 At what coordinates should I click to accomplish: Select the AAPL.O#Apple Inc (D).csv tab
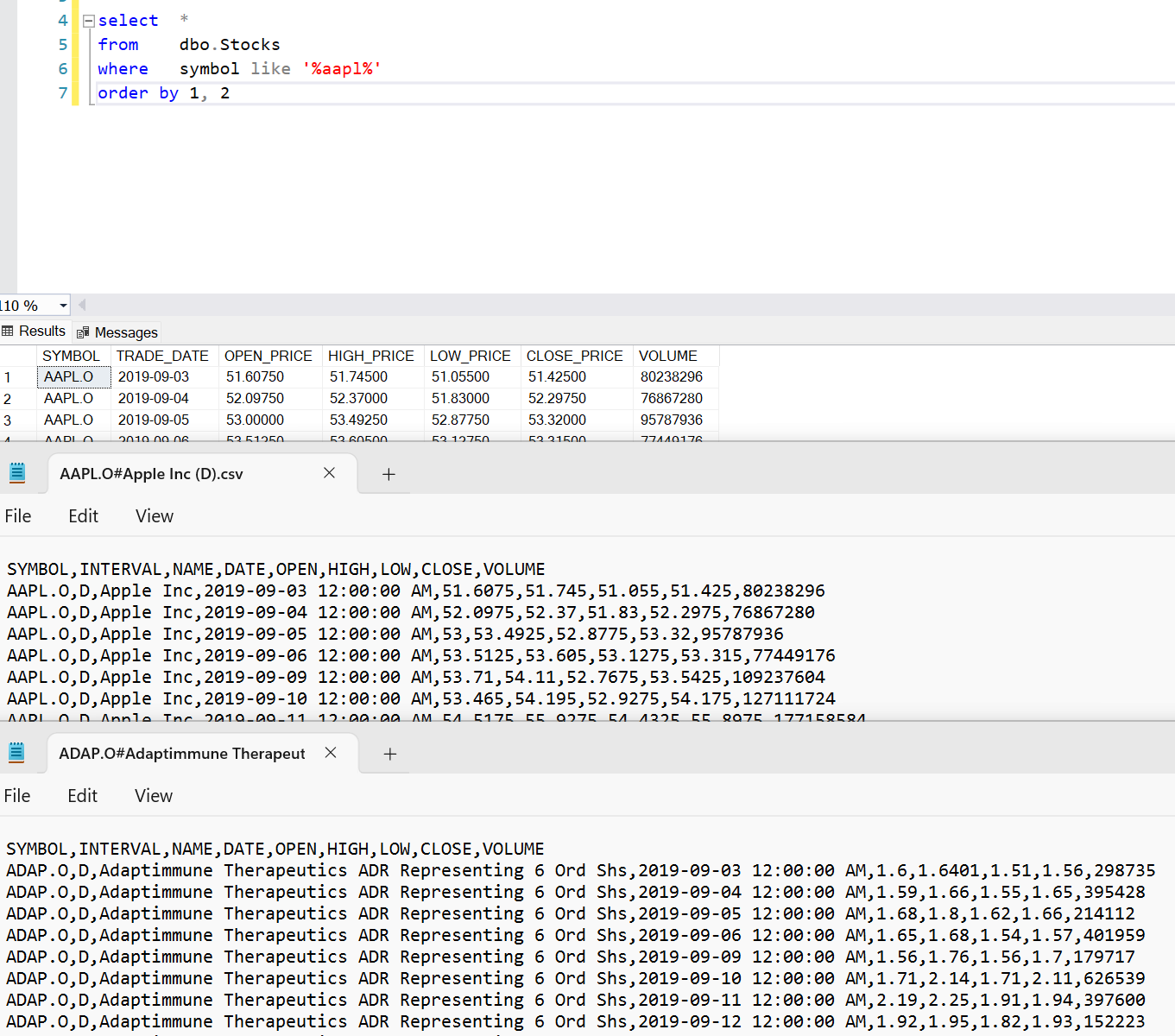[x=152, y=474]
